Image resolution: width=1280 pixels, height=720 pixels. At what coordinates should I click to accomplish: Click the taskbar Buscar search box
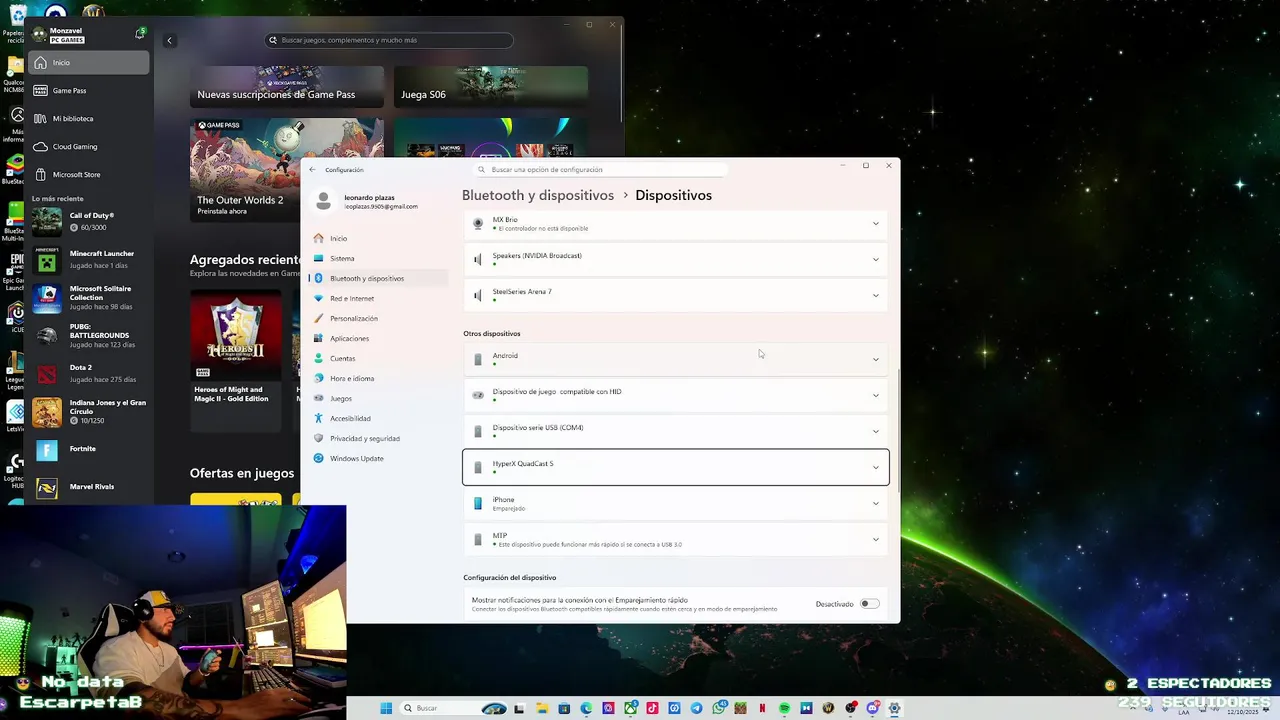[x=453, y=708]
